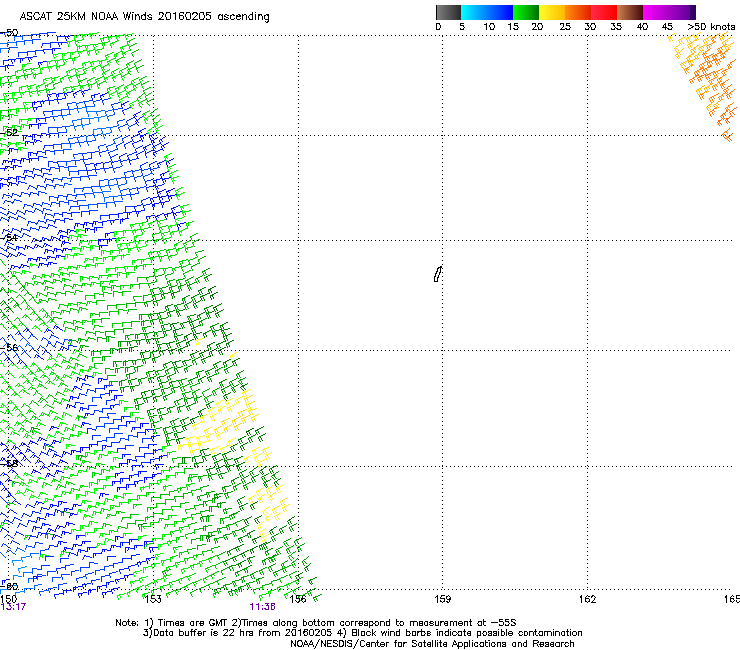
Task: Click the '25' label under the color scale
Action: [565, 27]
